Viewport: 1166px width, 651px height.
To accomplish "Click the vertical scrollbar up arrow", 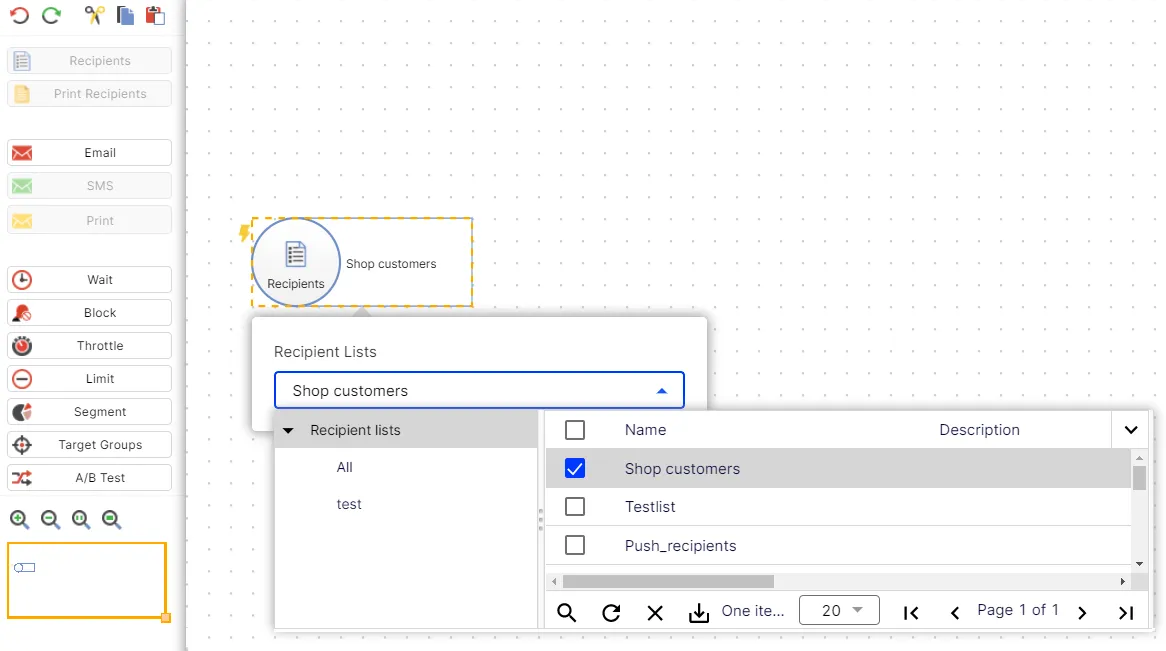I will click(x=1139, y=458).
